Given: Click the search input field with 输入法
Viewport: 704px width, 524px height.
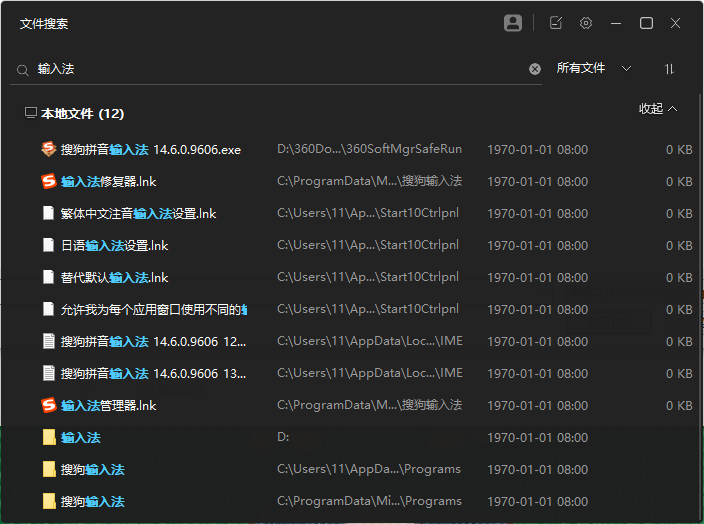Looking at the screenshot, I should [278, 69].
